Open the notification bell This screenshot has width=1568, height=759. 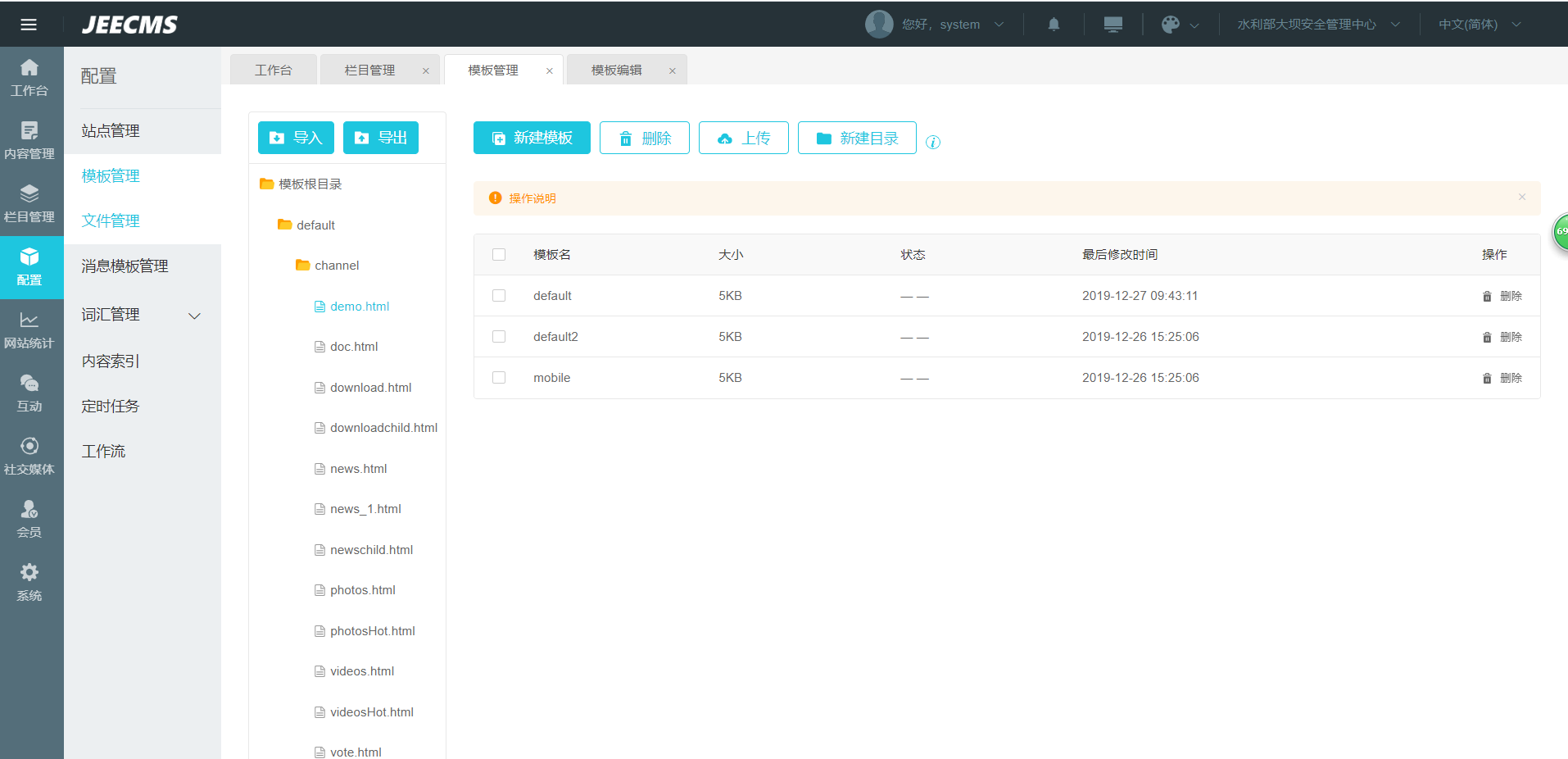(x=1054, y=25)
